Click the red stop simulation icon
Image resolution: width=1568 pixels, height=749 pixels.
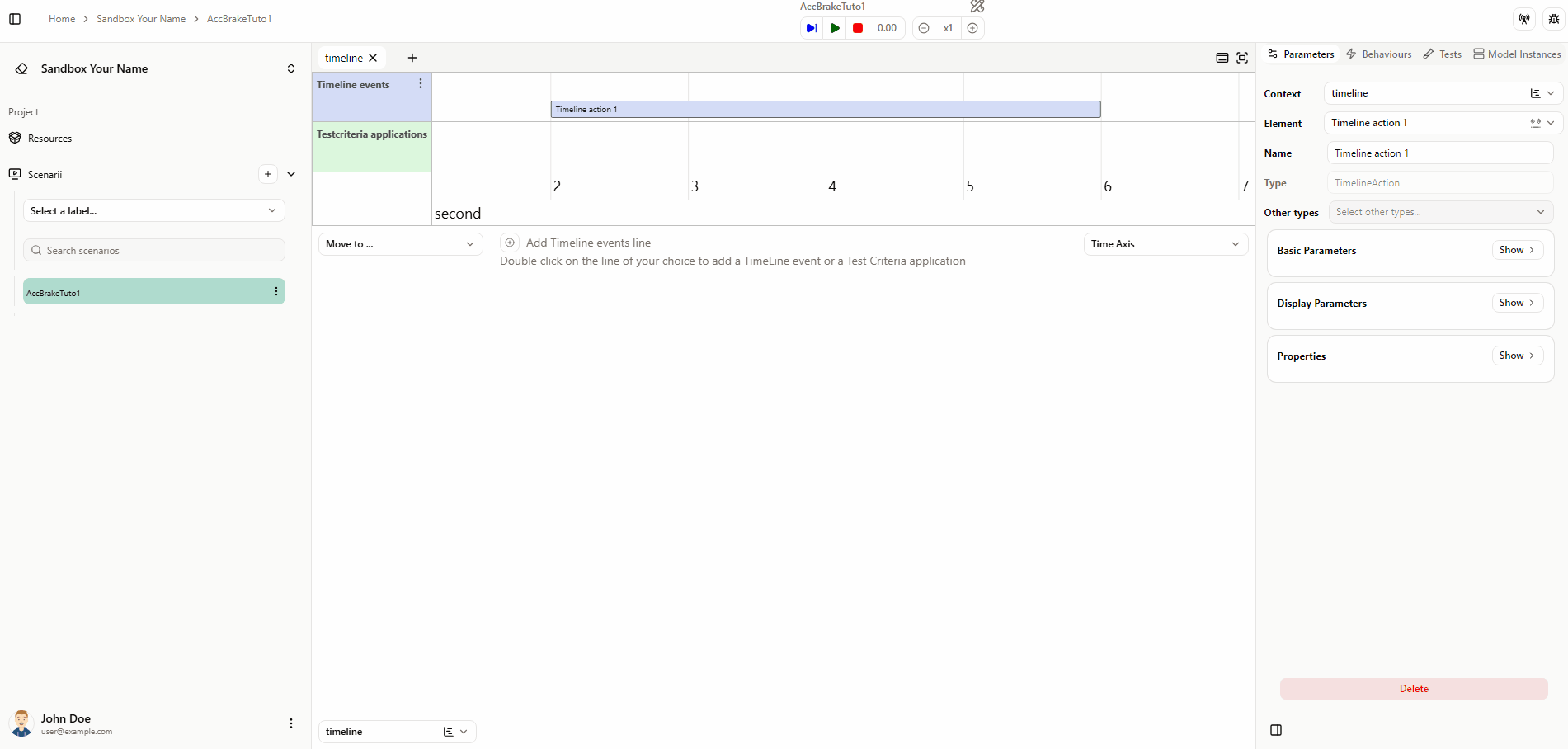(858, 27)
